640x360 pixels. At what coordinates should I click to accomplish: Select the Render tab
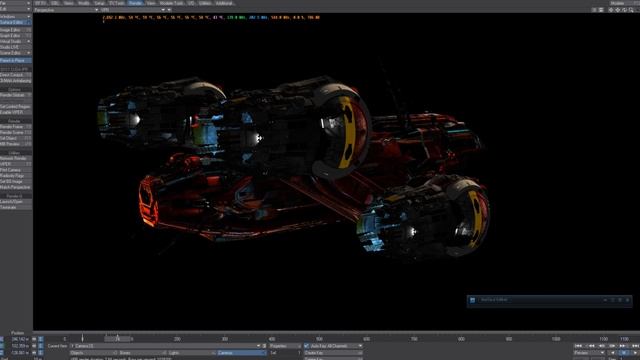(x=135, y=3)
